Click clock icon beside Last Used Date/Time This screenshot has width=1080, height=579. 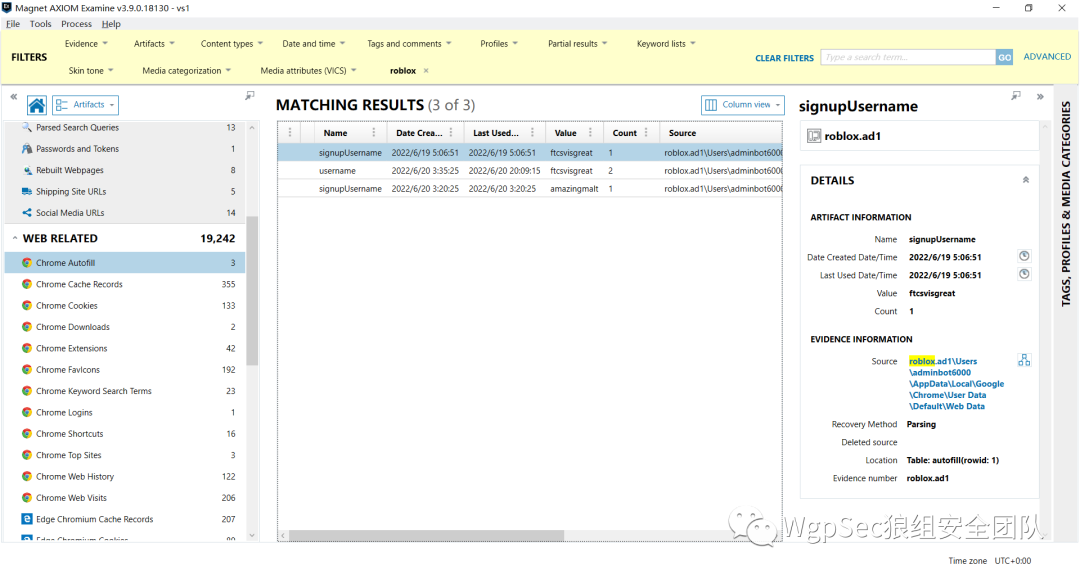(1024, 274)
